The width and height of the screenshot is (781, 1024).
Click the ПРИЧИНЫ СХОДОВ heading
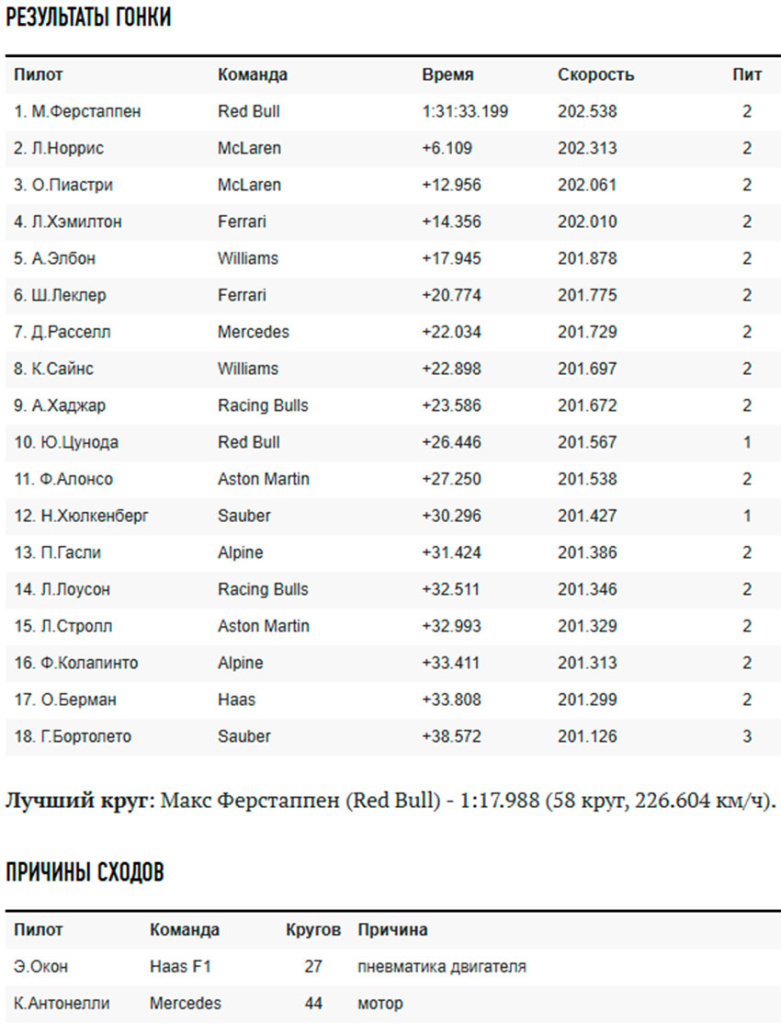coord(85,872)
